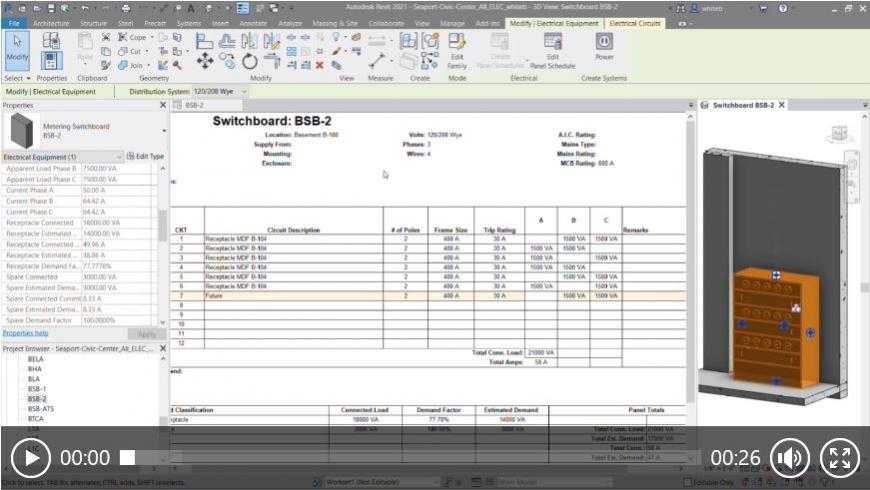
Task: Click the red Delete X icon
Action: tap(320, 65)
